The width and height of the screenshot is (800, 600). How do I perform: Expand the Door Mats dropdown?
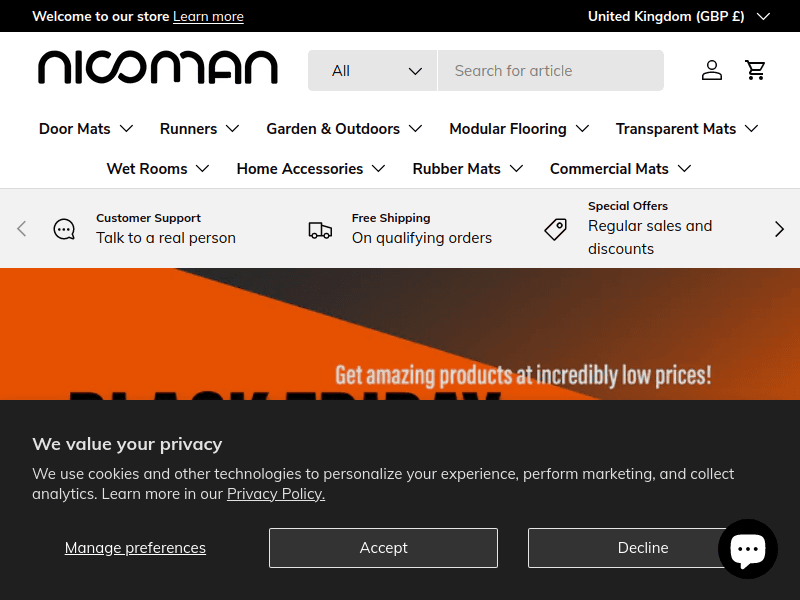(86, 128)
